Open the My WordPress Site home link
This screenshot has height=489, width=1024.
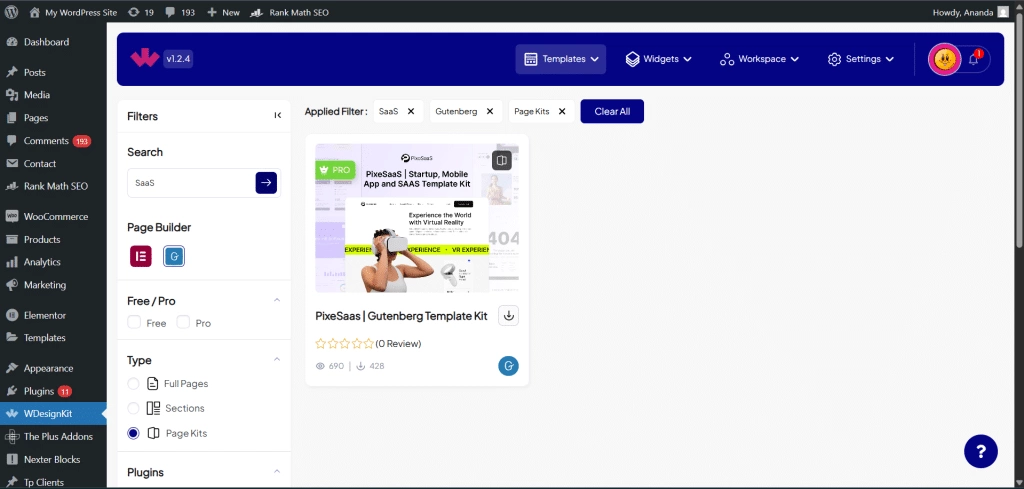[x=74, y=12]
